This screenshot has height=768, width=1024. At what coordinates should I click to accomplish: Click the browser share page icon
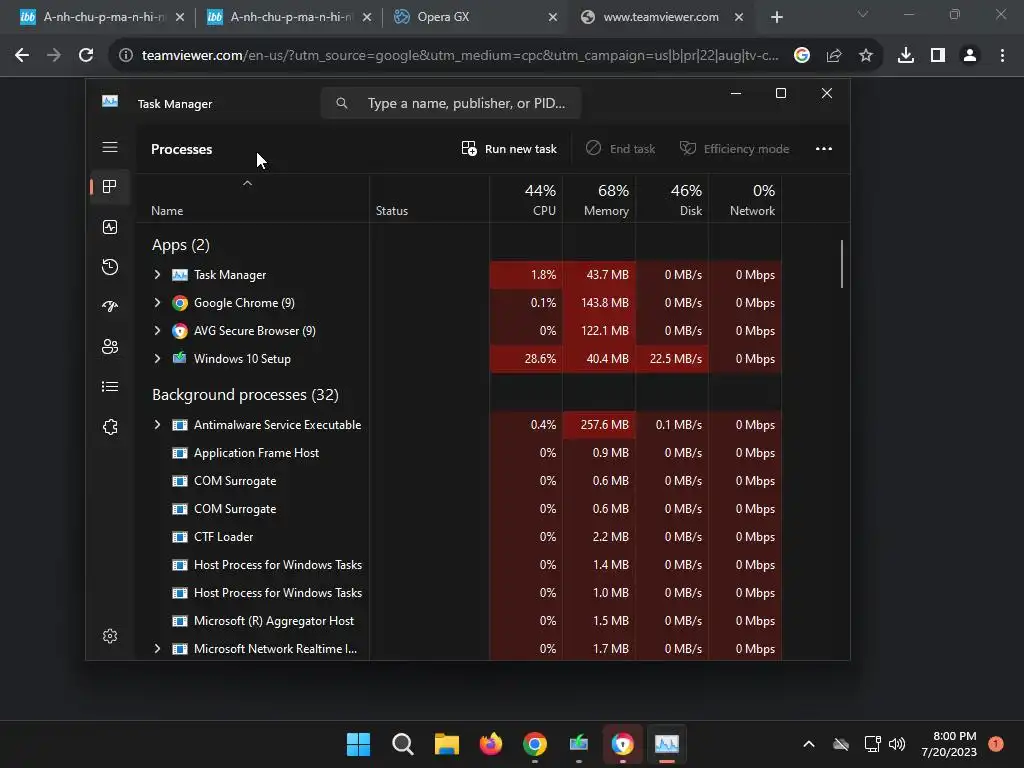pos(834,56)
